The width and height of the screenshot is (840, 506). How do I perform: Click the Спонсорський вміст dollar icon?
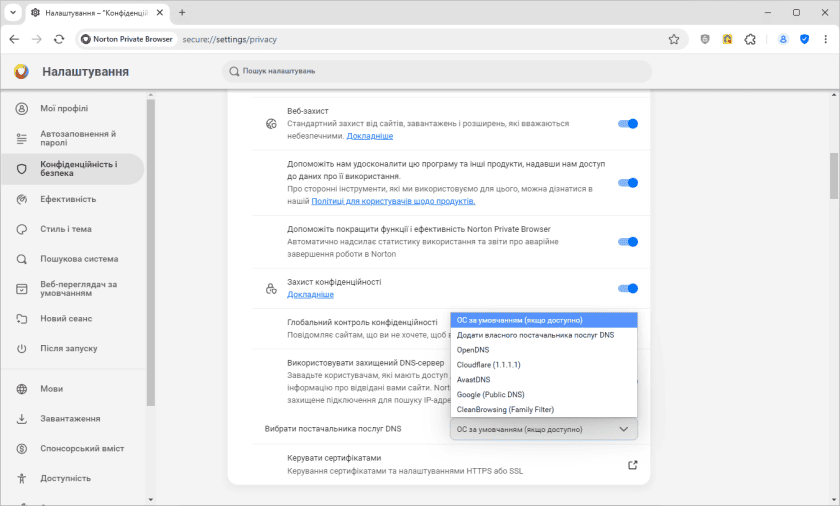[21, 449]
